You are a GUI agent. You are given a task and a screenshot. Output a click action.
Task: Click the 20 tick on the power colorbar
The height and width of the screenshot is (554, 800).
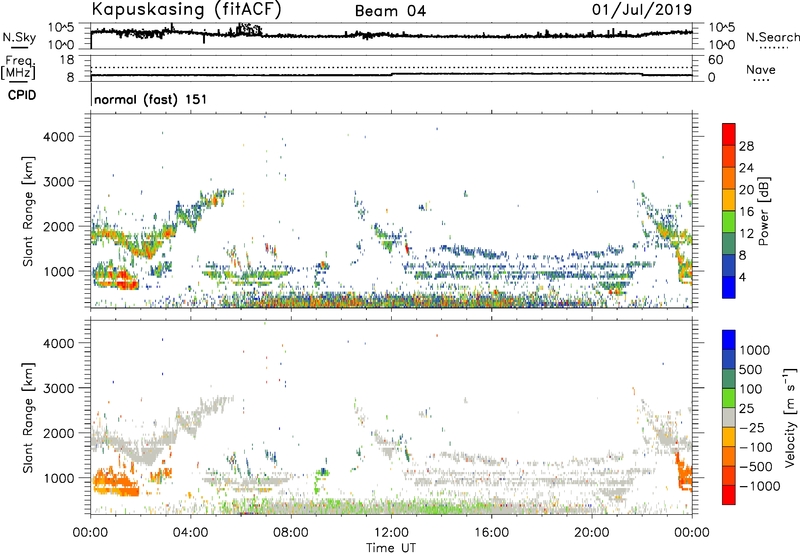click(746, 190)
